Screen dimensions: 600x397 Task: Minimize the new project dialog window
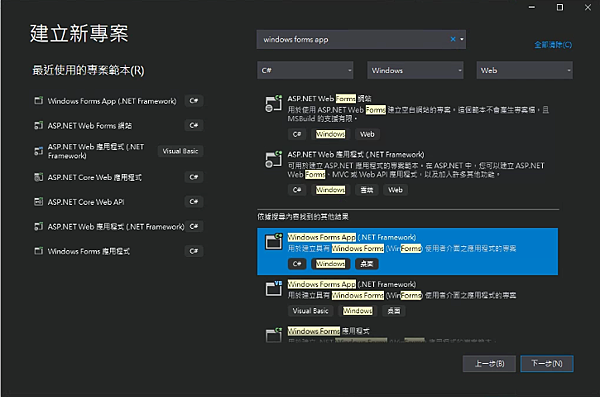[x=532, y=7]
